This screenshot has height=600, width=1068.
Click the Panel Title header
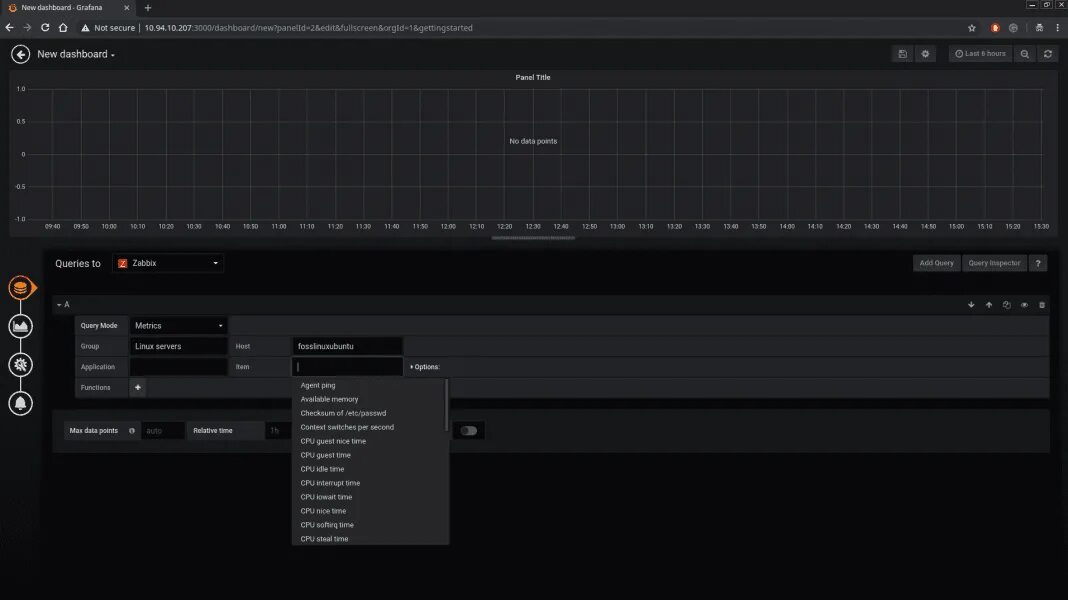[533, 78]
